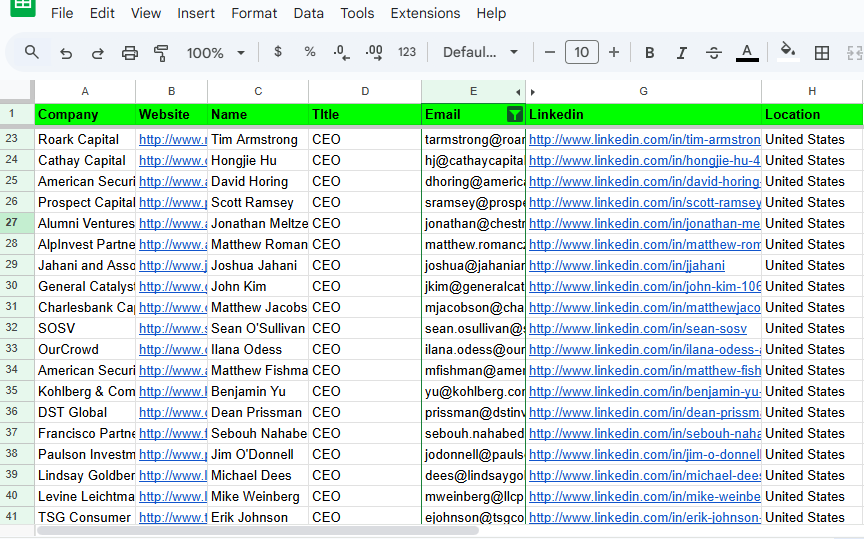This screenshot has width=864, height=539.
Task: Format as currency with dollar icon
Action: point(278,52)
